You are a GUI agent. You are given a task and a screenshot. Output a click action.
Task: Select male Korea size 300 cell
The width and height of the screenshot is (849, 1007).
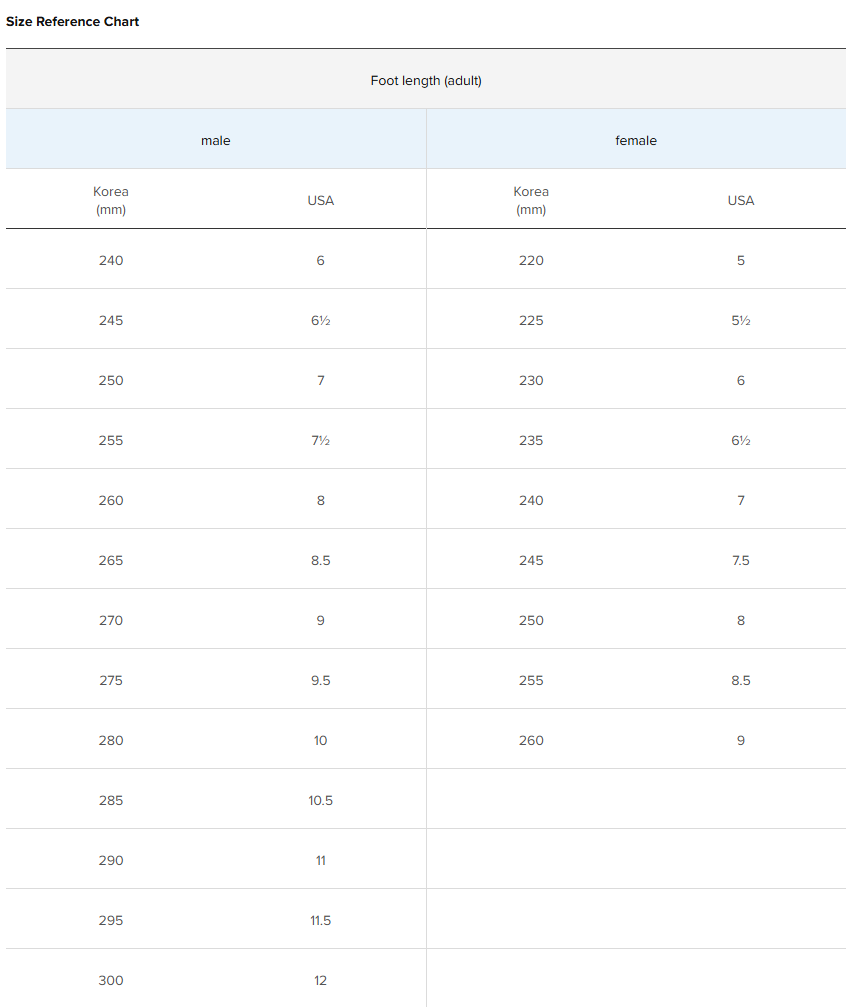point(111,980)
